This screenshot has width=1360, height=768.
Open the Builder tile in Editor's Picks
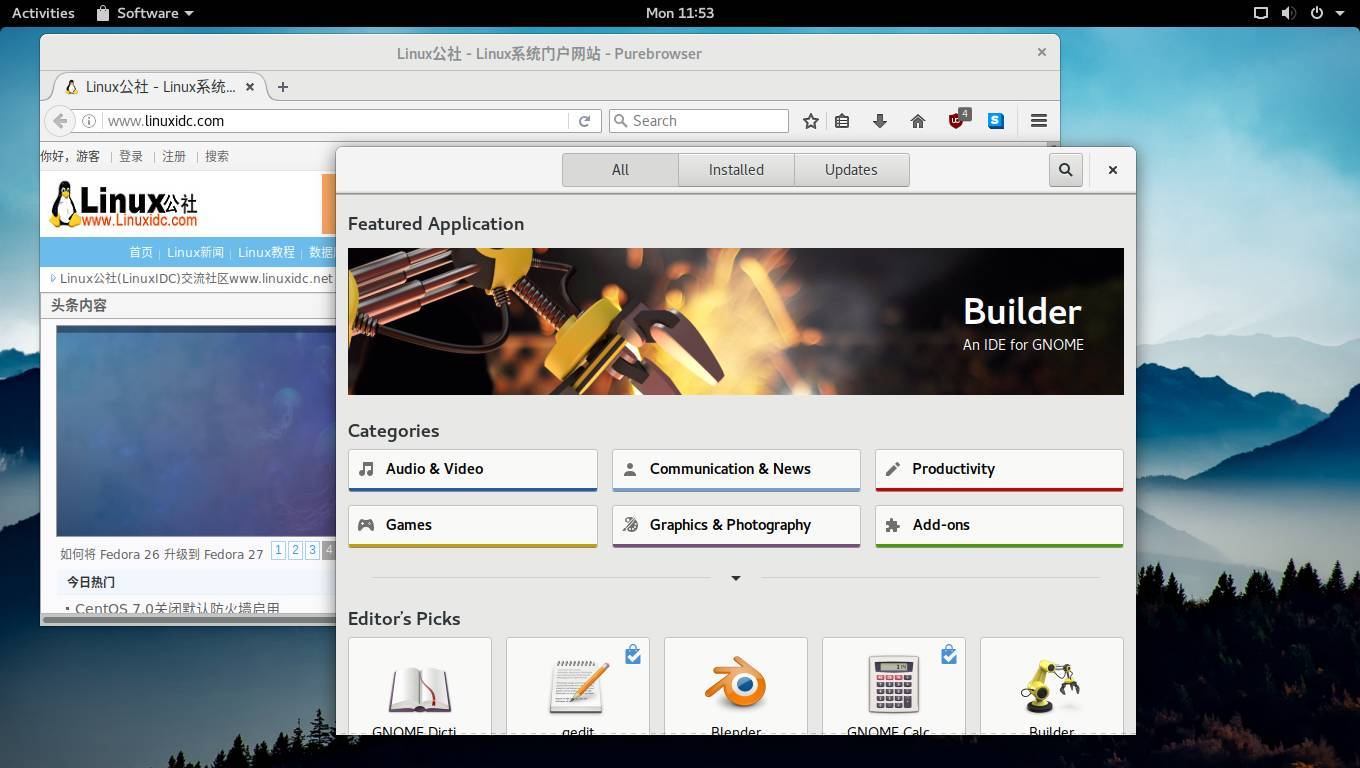tap(1052, 686)
